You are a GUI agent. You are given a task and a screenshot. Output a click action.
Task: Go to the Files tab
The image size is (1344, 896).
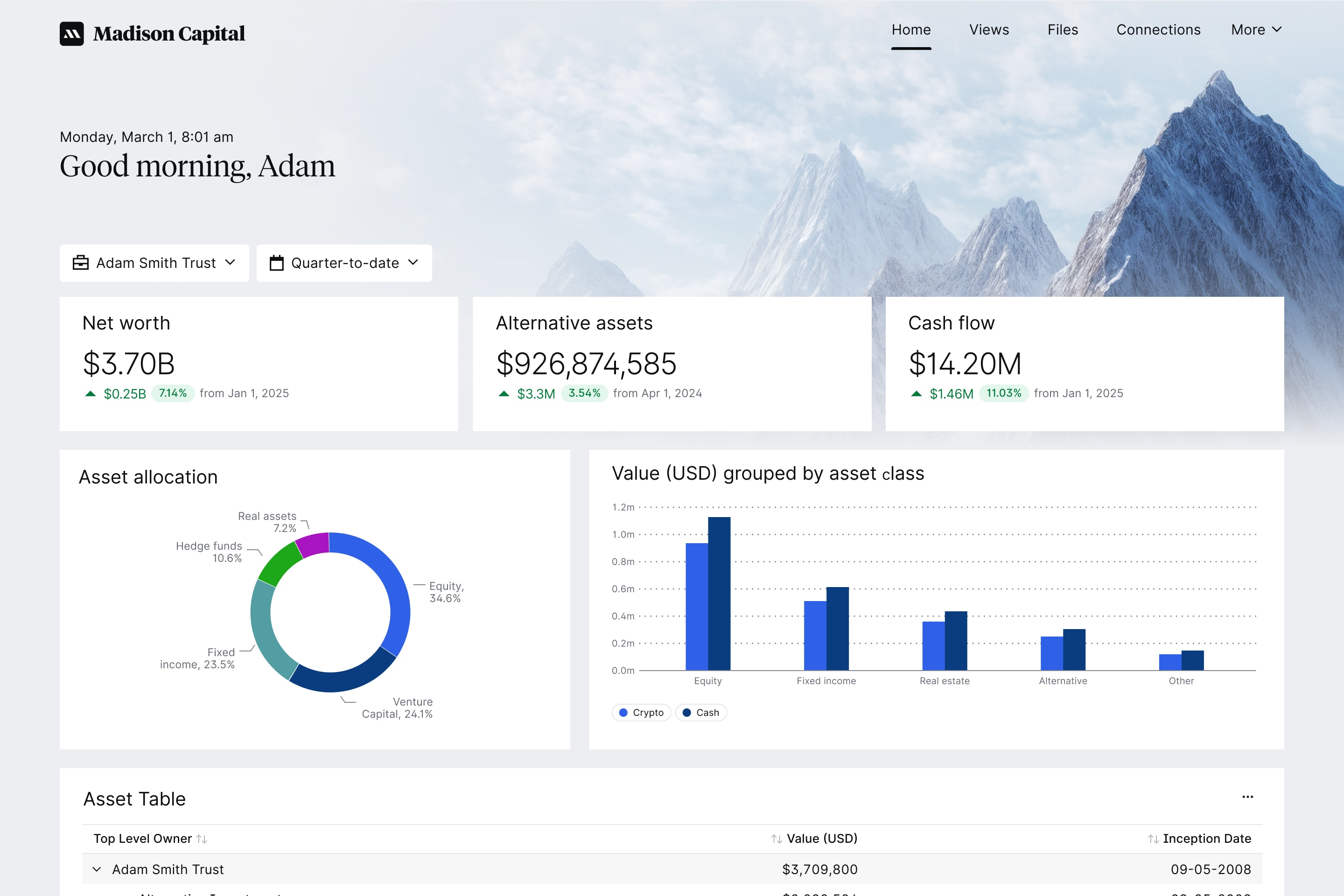click(1062, 30)
